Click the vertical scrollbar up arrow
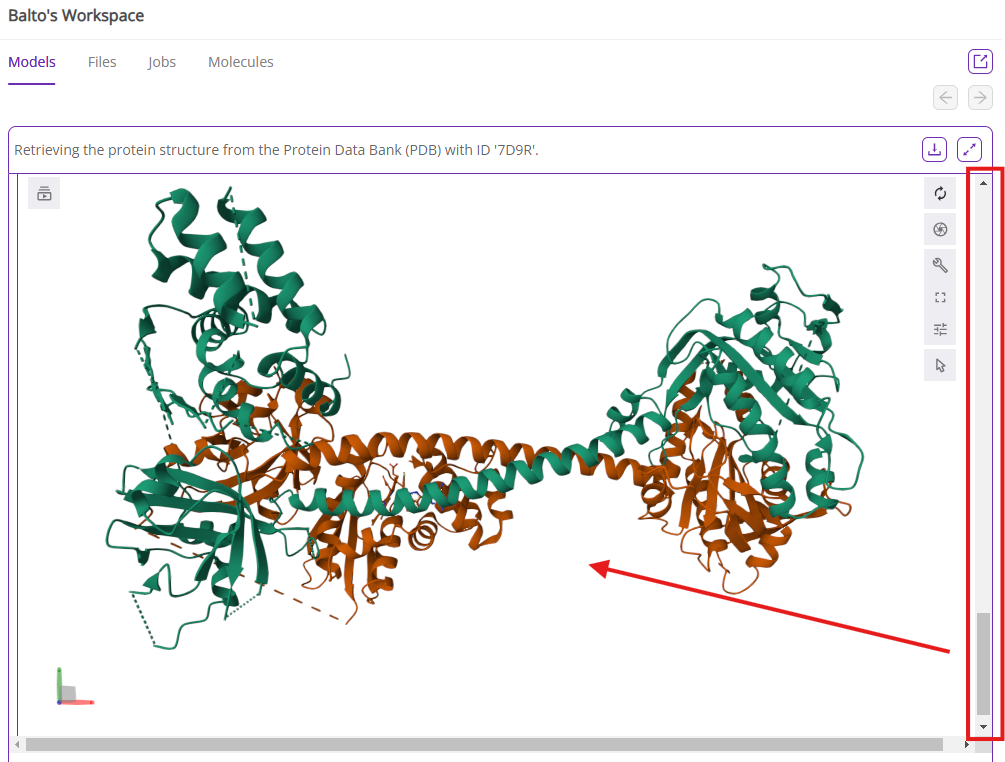The height and width of the screenshot is (762, 1005). tap(983, 183)
